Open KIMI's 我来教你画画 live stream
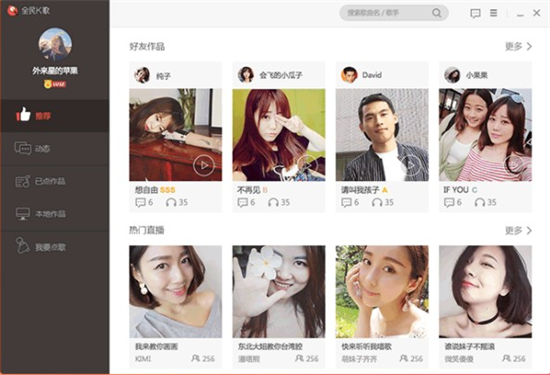Image resolution: width=550 pixels, height=375 pixels. 175,292
